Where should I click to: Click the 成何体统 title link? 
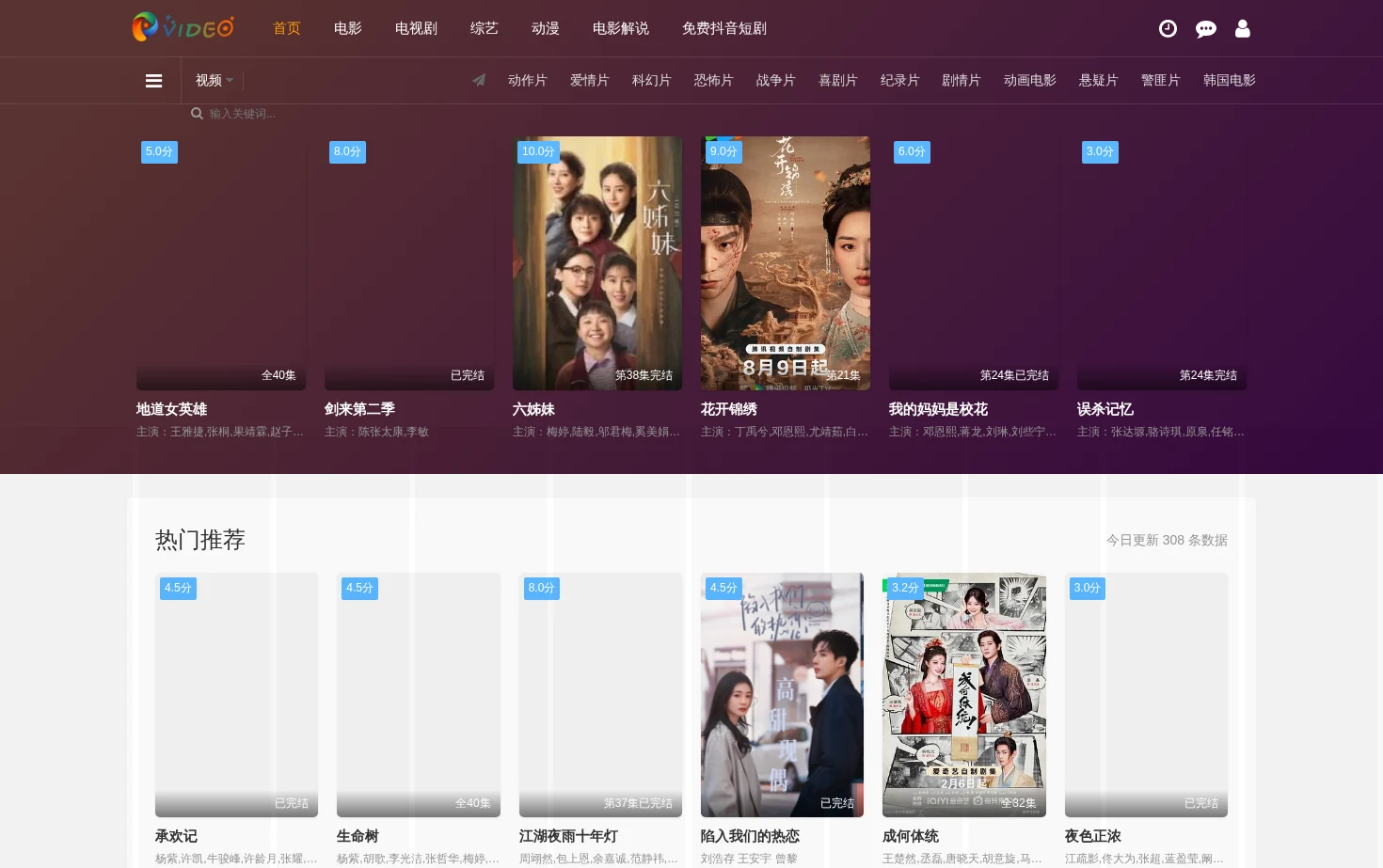coord(911,836)
